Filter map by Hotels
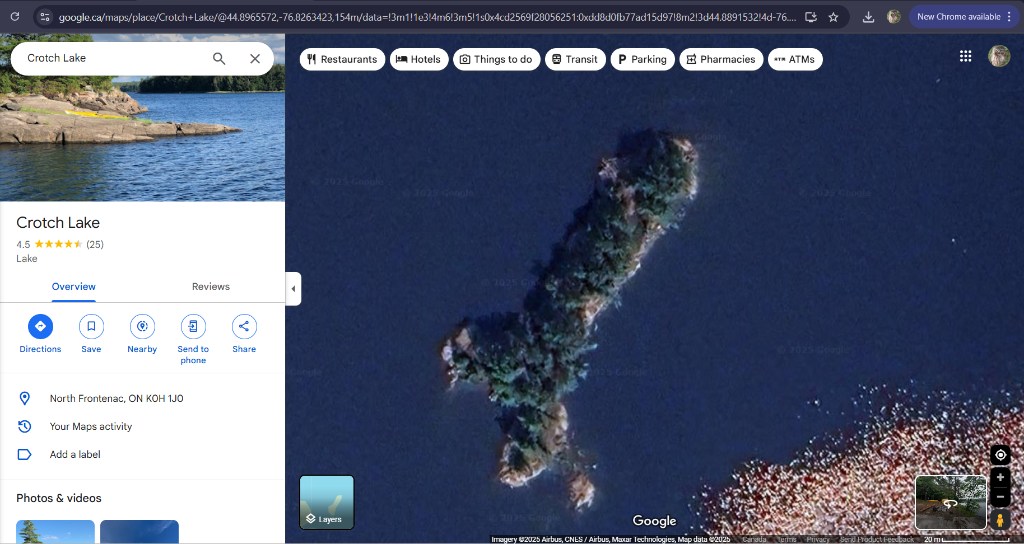 click(418, 60)
